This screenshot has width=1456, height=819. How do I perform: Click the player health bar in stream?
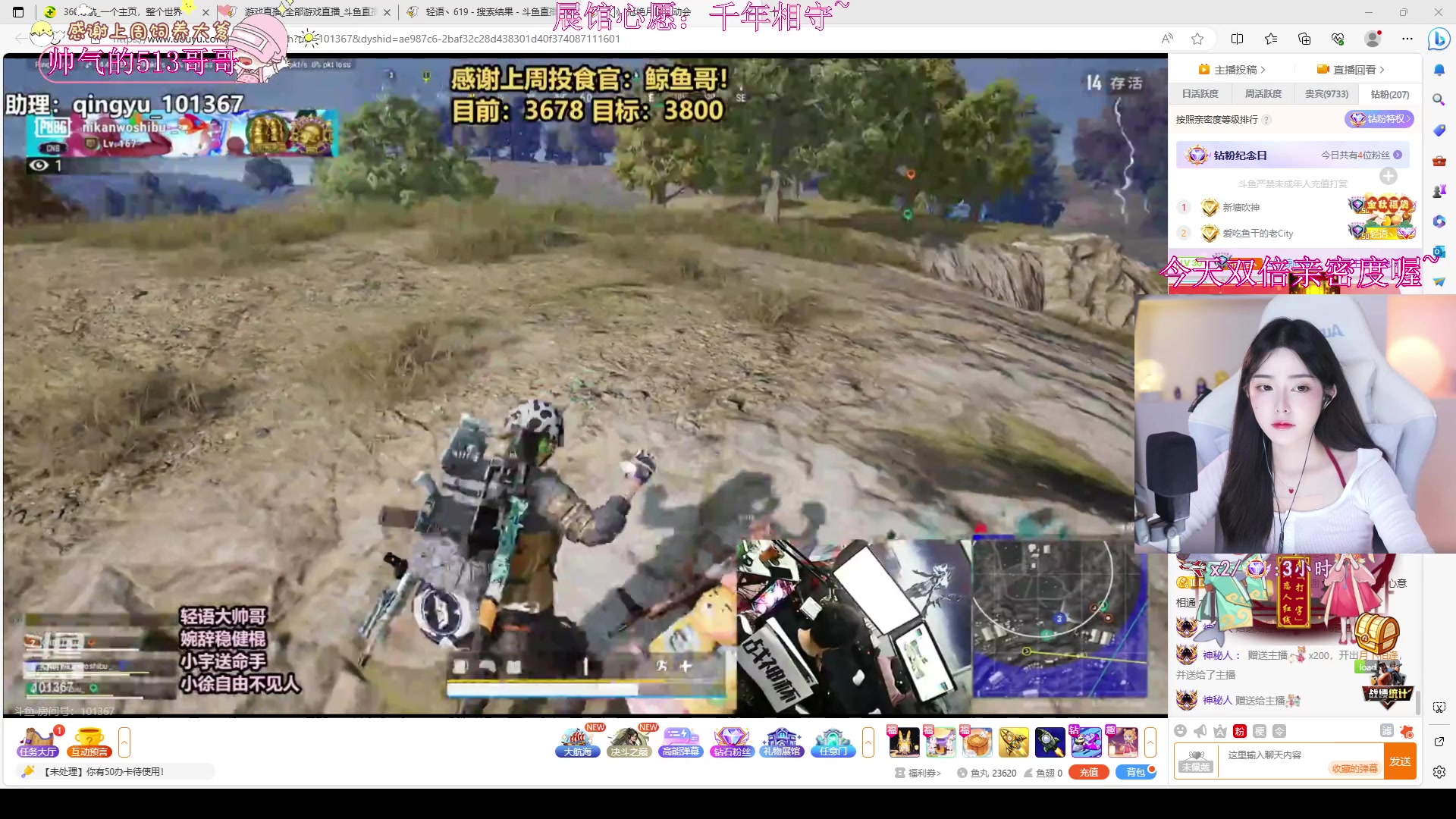[x=585, y=689]
